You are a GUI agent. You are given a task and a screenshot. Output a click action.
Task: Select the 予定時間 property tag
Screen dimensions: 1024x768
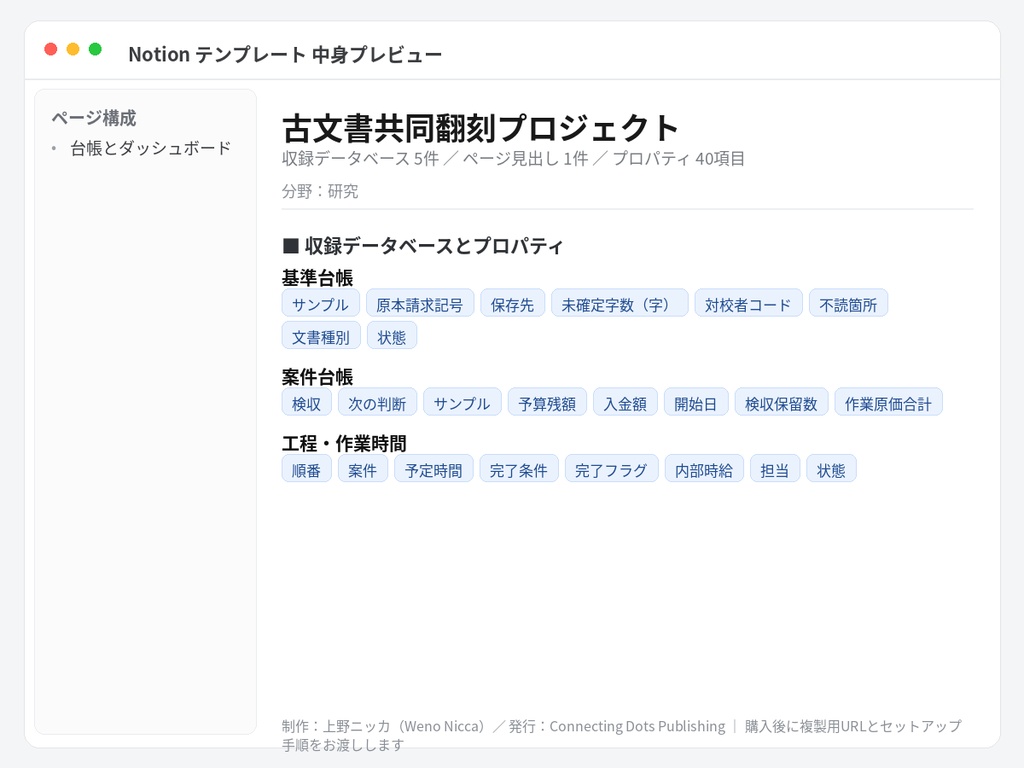[434, 469]
